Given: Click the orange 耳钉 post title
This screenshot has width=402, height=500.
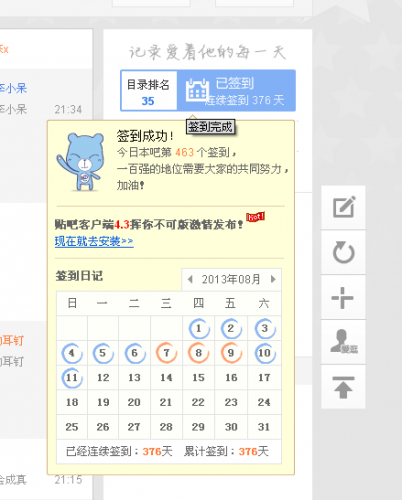Looking at the screenshot, I should [x=12, y=341].
